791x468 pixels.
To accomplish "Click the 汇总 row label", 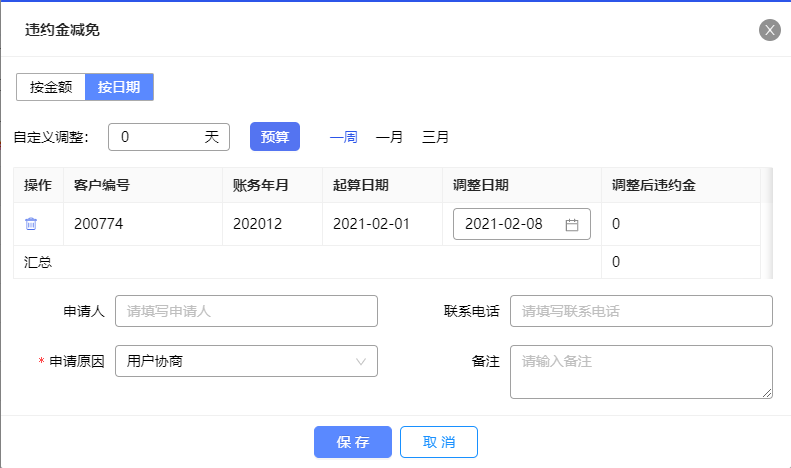I will pos(38,262).
